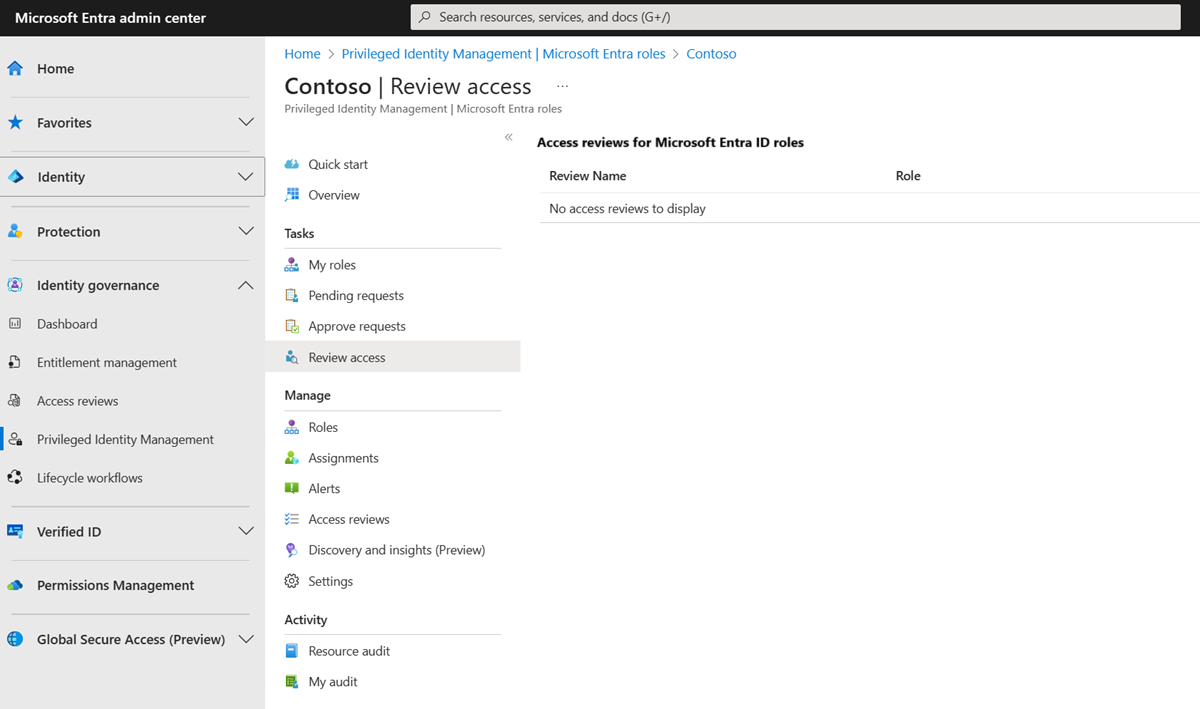Expand the Verified ID section chevron
This screenshot has width=1200, height=709.
(x=246, y=531)
